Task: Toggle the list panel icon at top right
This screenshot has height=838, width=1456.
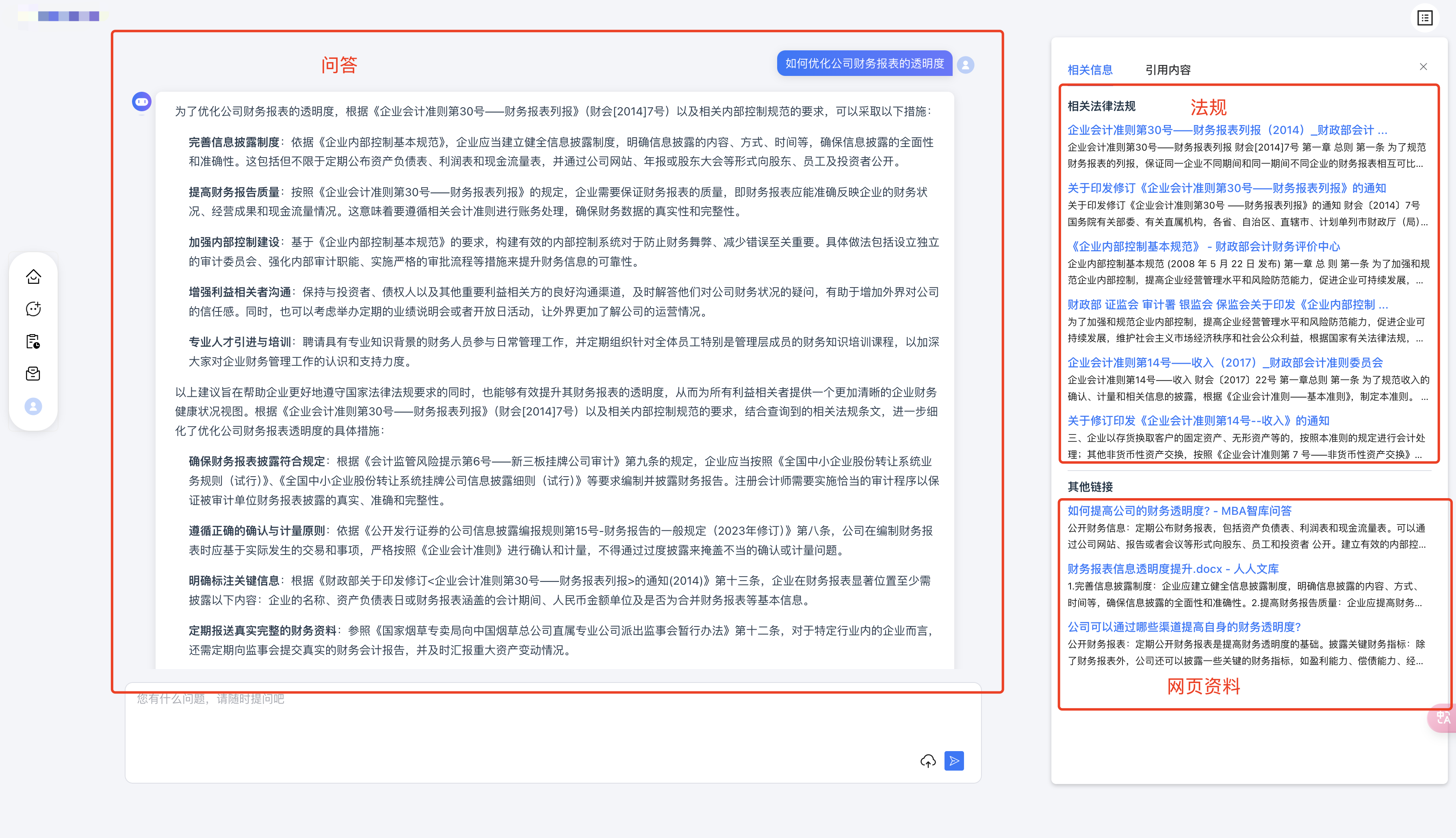Action: point(1424,18)
